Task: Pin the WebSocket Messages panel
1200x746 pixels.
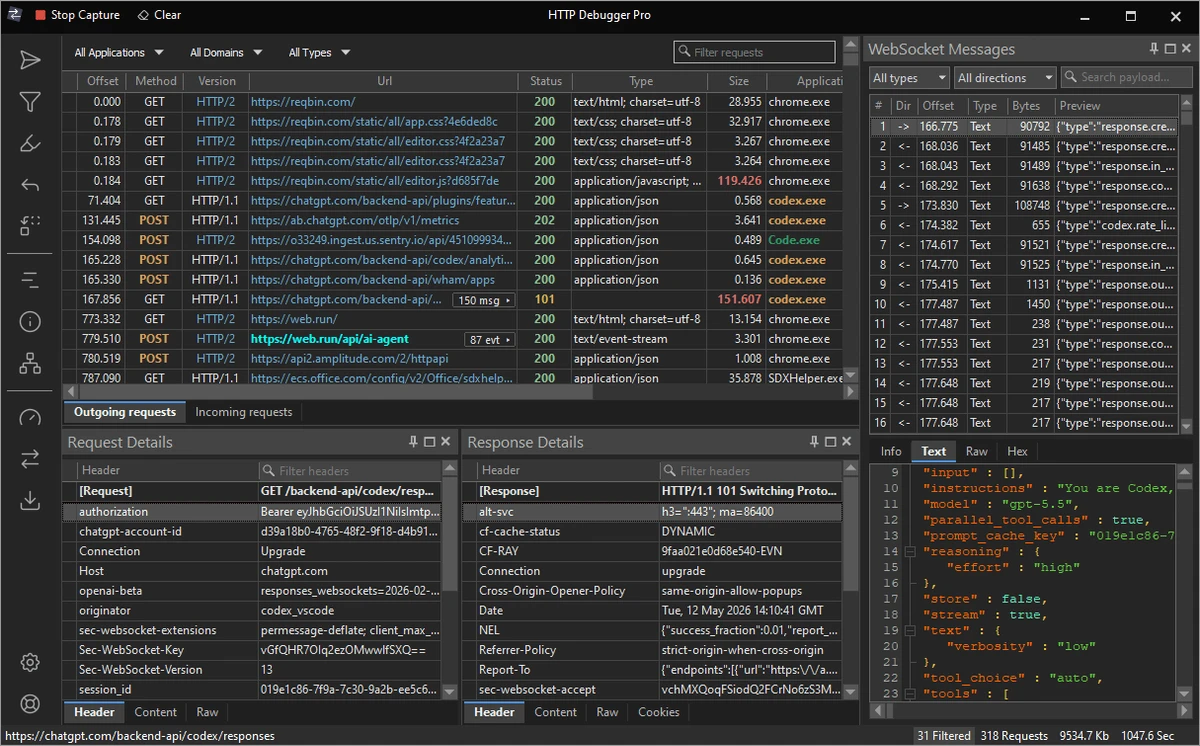Action: pyautogui.click(x=1153, y=49)
